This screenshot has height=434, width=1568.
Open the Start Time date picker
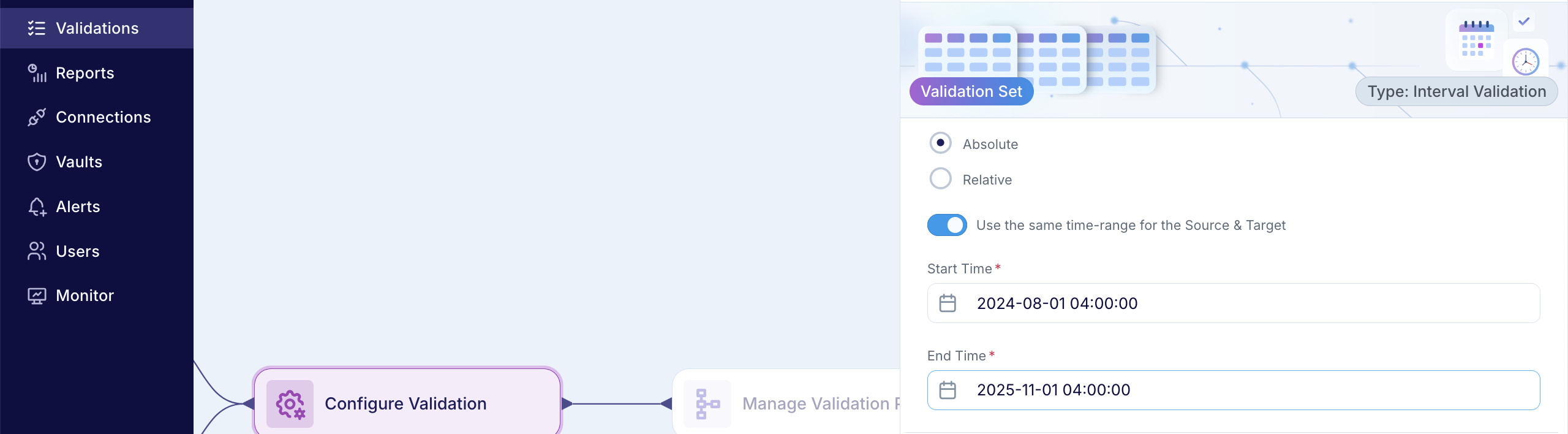[x=948, y=303]
